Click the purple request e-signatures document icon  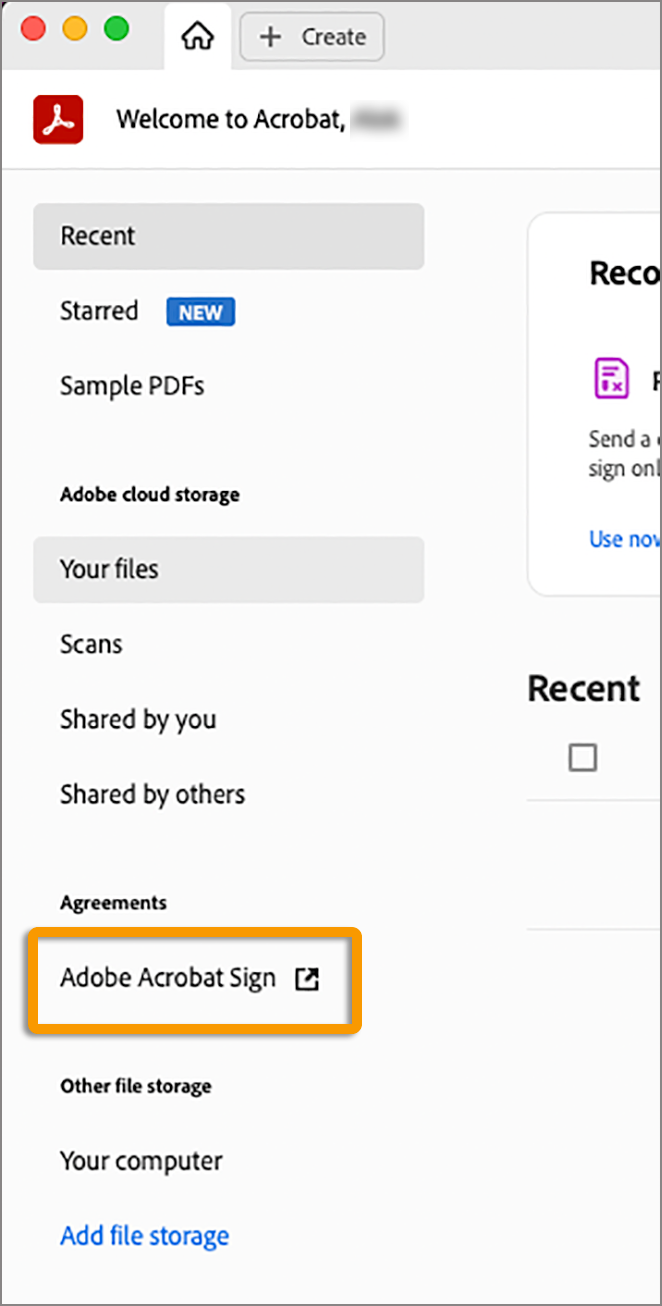tap(611, 378)
